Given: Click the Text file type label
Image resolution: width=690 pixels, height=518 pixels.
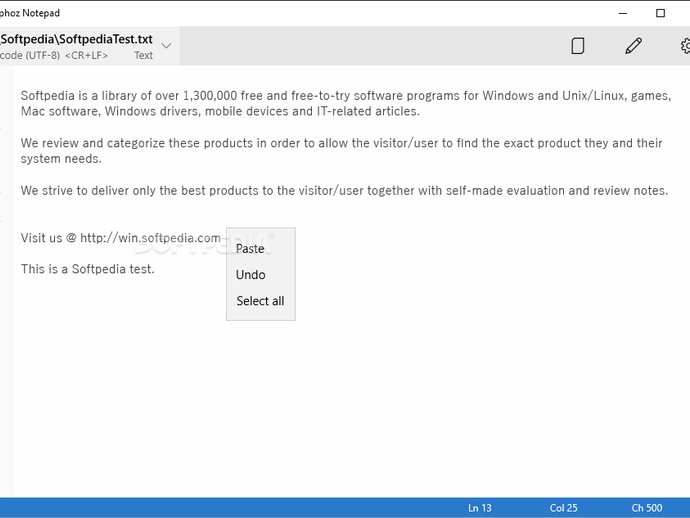Looking at the screenshot, I should tap(143, 55).
